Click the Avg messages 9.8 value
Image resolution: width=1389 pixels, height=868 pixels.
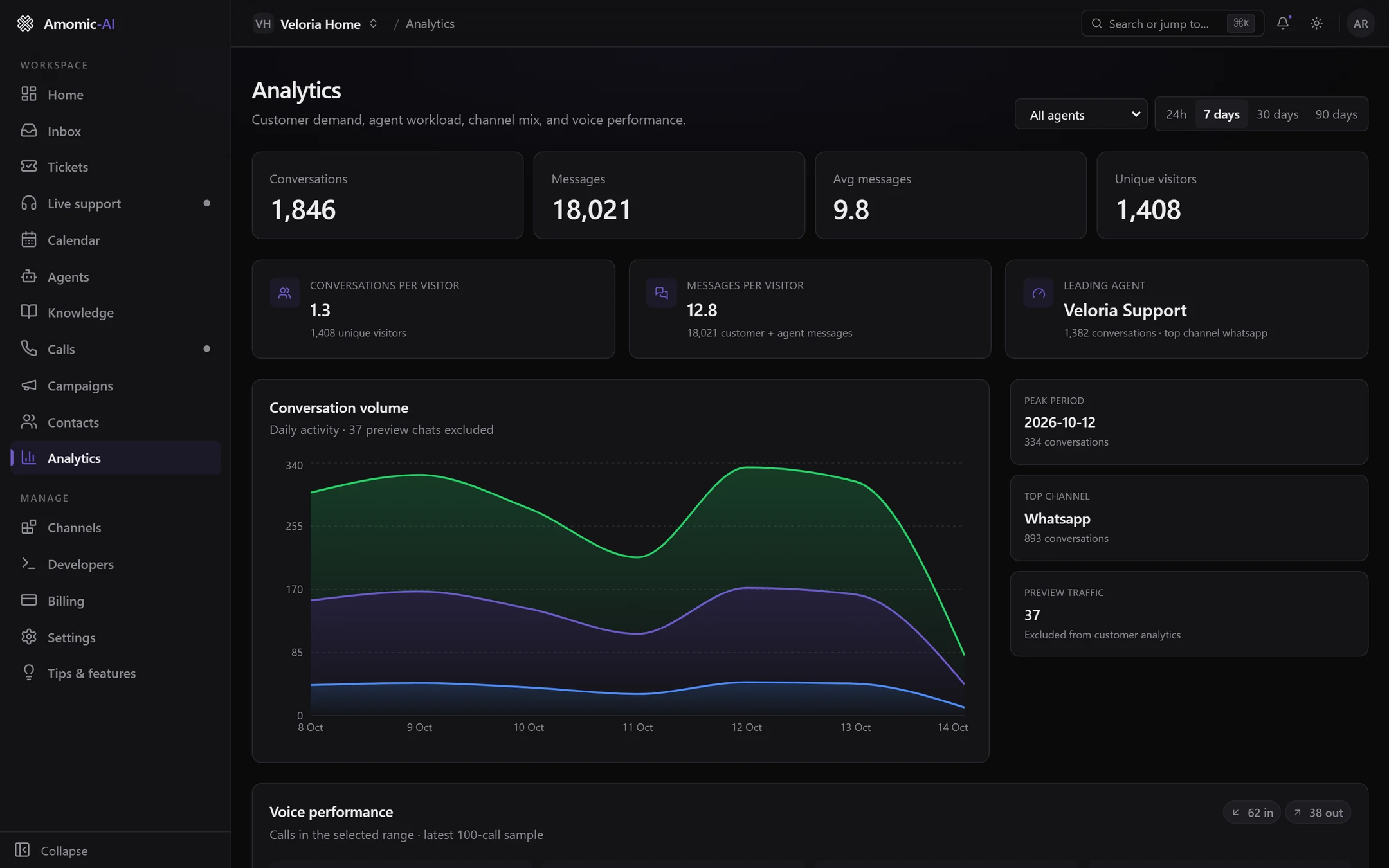(851, 210)
